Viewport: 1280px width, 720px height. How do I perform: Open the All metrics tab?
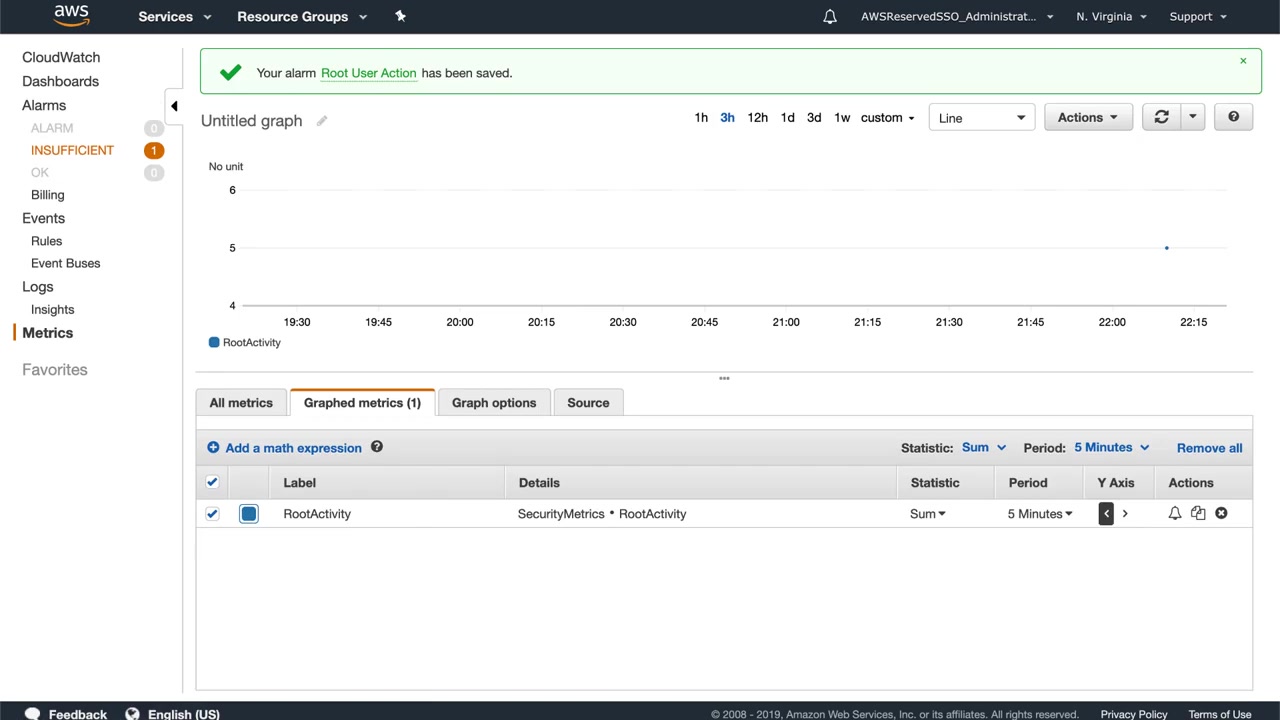(x=241, y=403)
